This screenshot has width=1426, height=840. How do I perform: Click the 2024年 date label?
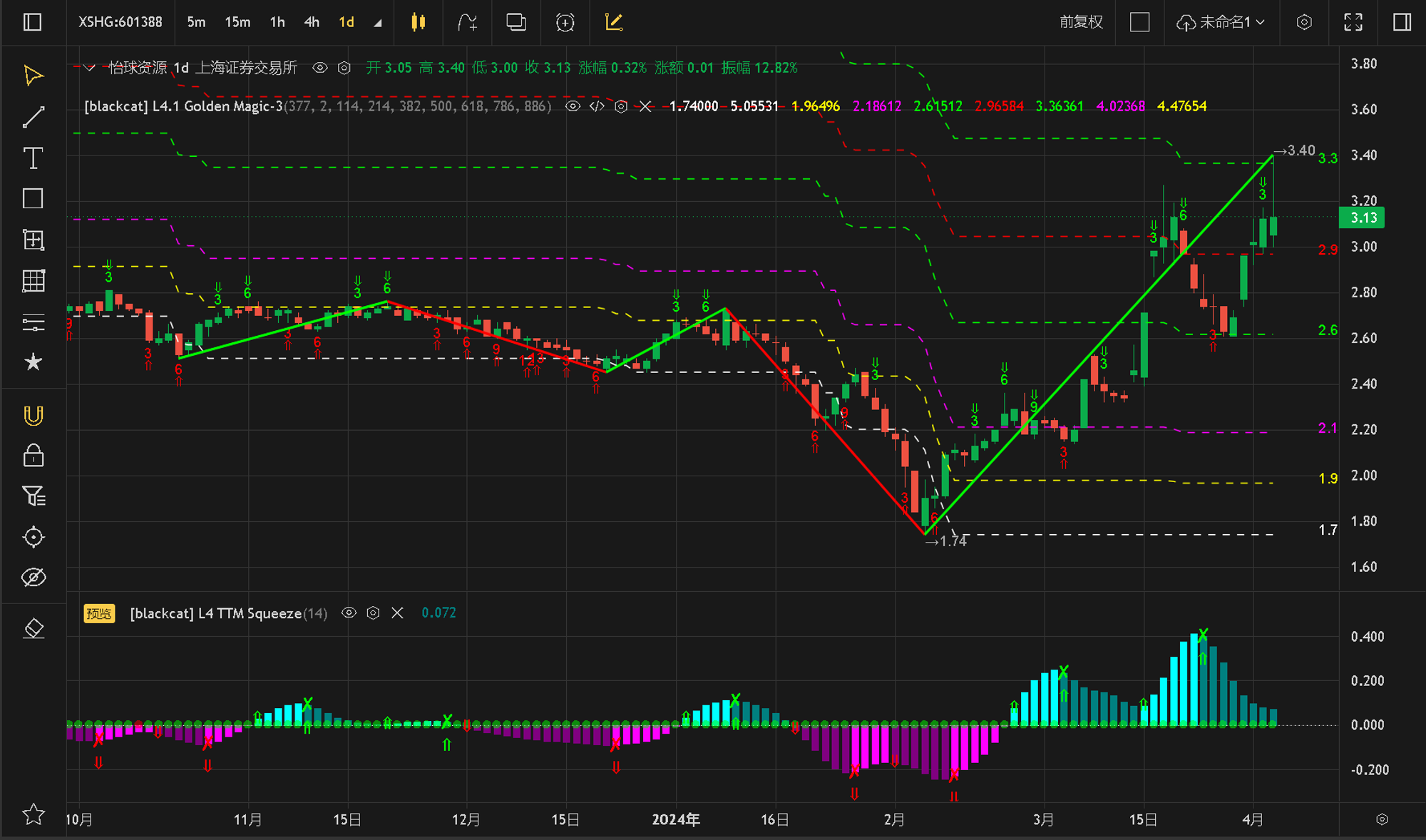(676, 819)
